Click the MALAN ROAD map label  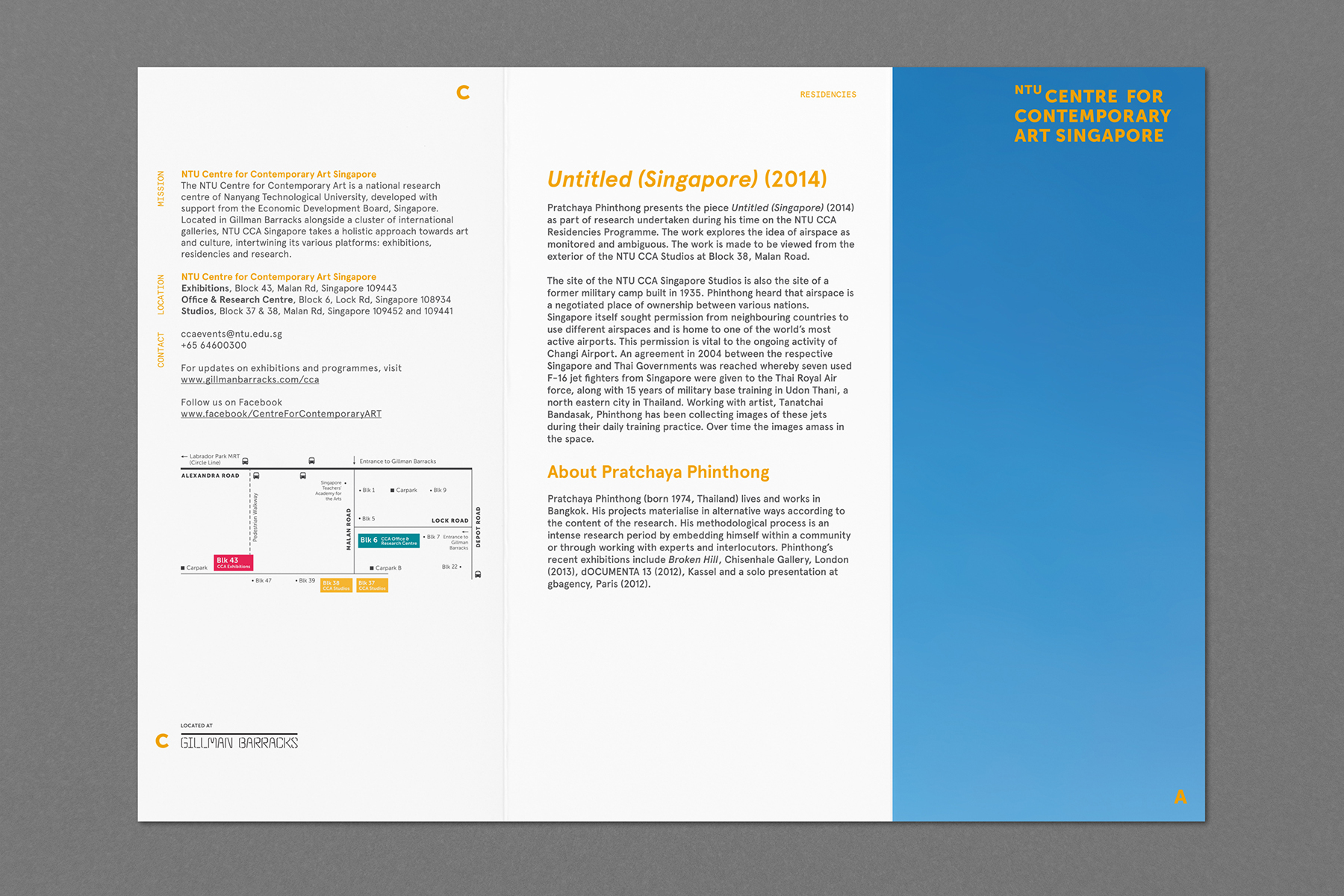tap(349, 529)
